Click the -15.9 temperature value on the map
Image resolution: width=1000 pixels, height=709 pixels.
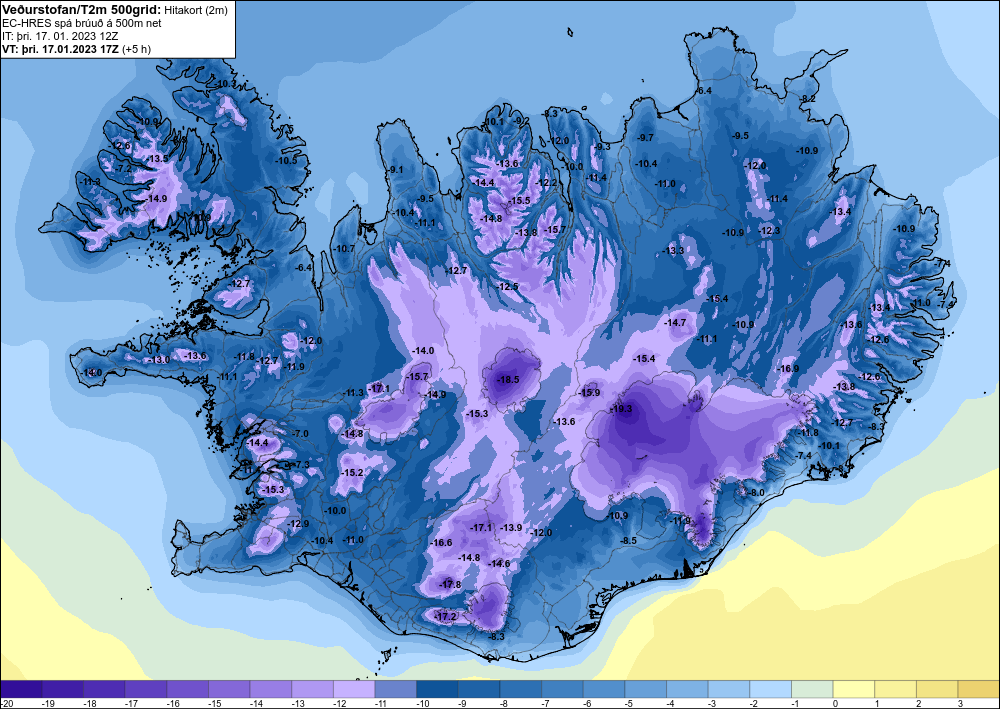point(589,392)
